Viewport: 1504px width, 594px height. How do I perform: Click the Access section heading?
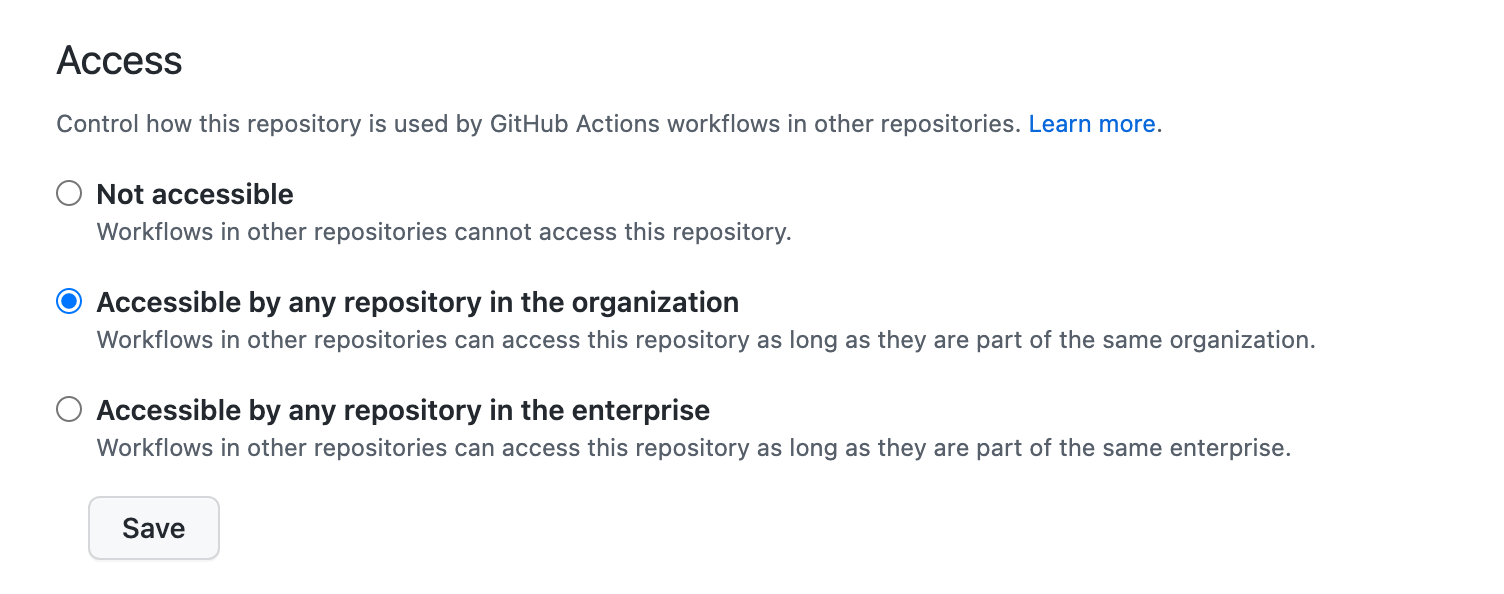click(x=119, y=60)
